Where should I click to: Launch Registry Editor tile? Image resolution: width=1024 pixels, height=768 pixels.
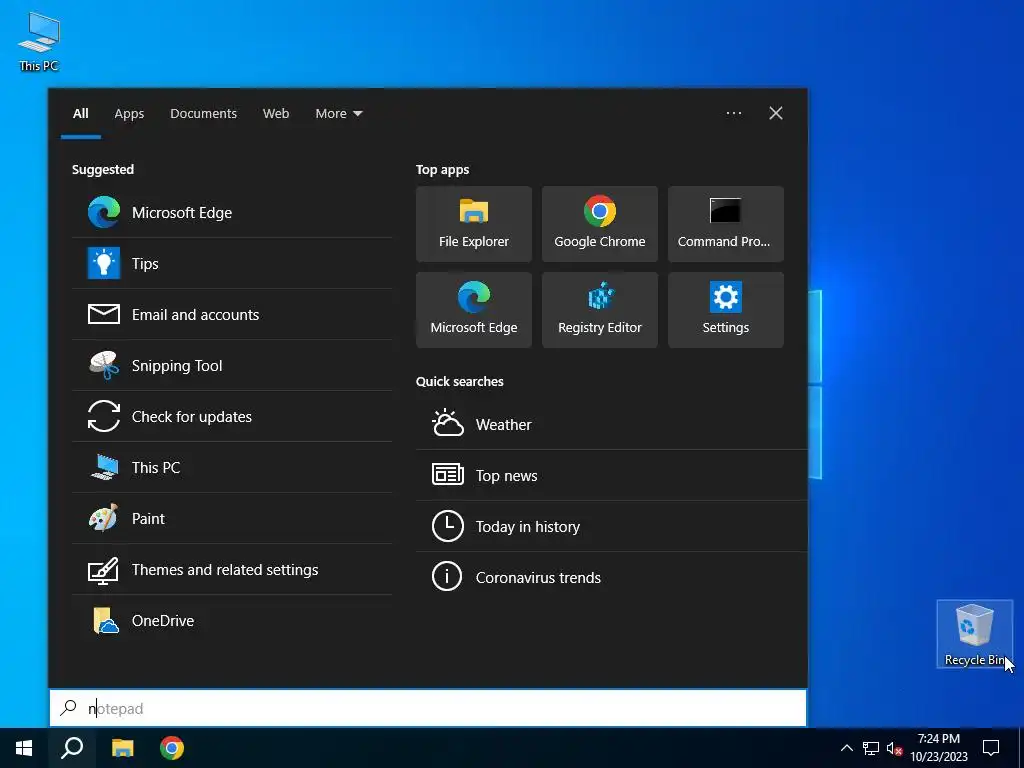pyautogui.click(x=600, y=310)
